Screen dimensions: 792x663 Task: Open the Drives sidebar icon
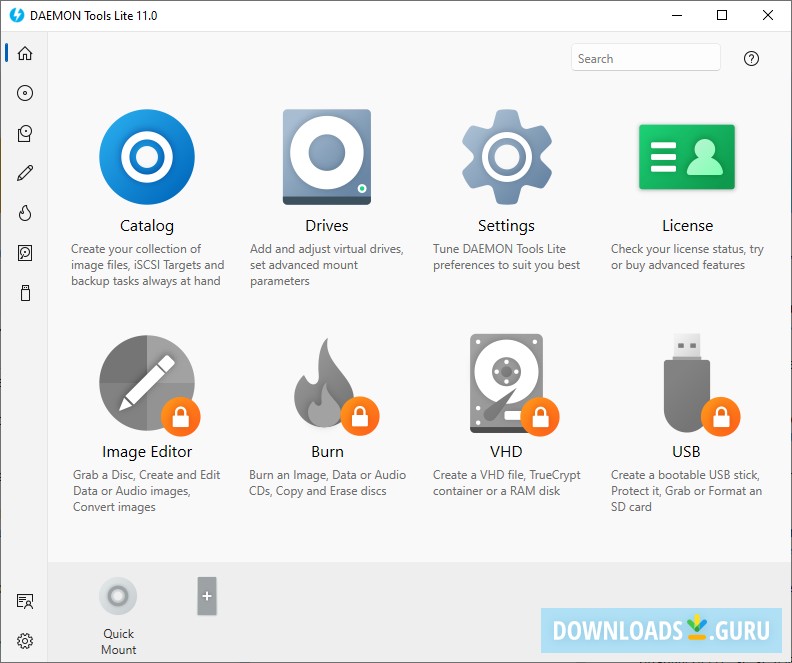[25, 133]
